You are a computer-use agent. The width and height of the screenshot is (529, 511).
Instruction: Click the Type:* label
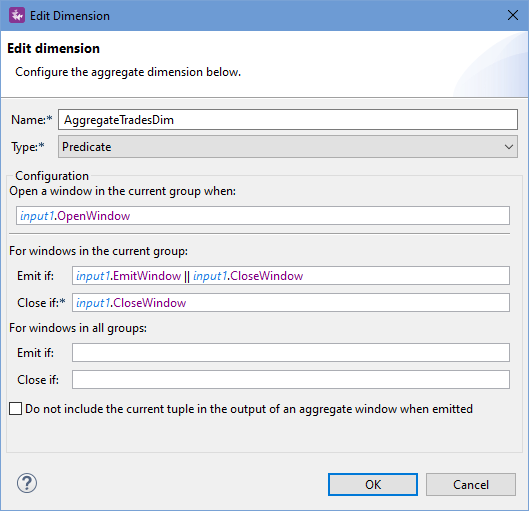pos(28,147)
